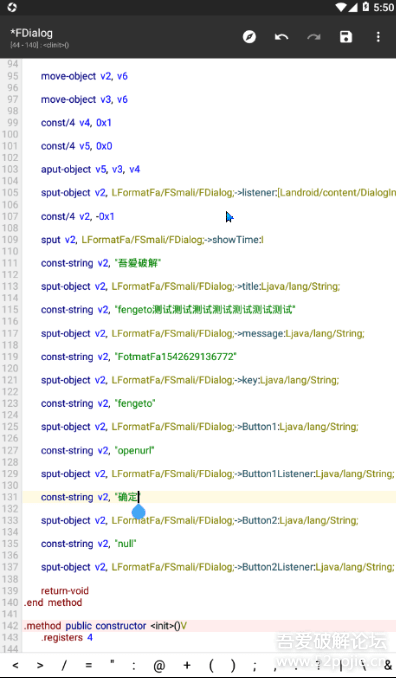The width and height of the screenshot is (396, 678).
Task: Click the 'const/4 v5, 0x0' line
Action: coord(77,146)
